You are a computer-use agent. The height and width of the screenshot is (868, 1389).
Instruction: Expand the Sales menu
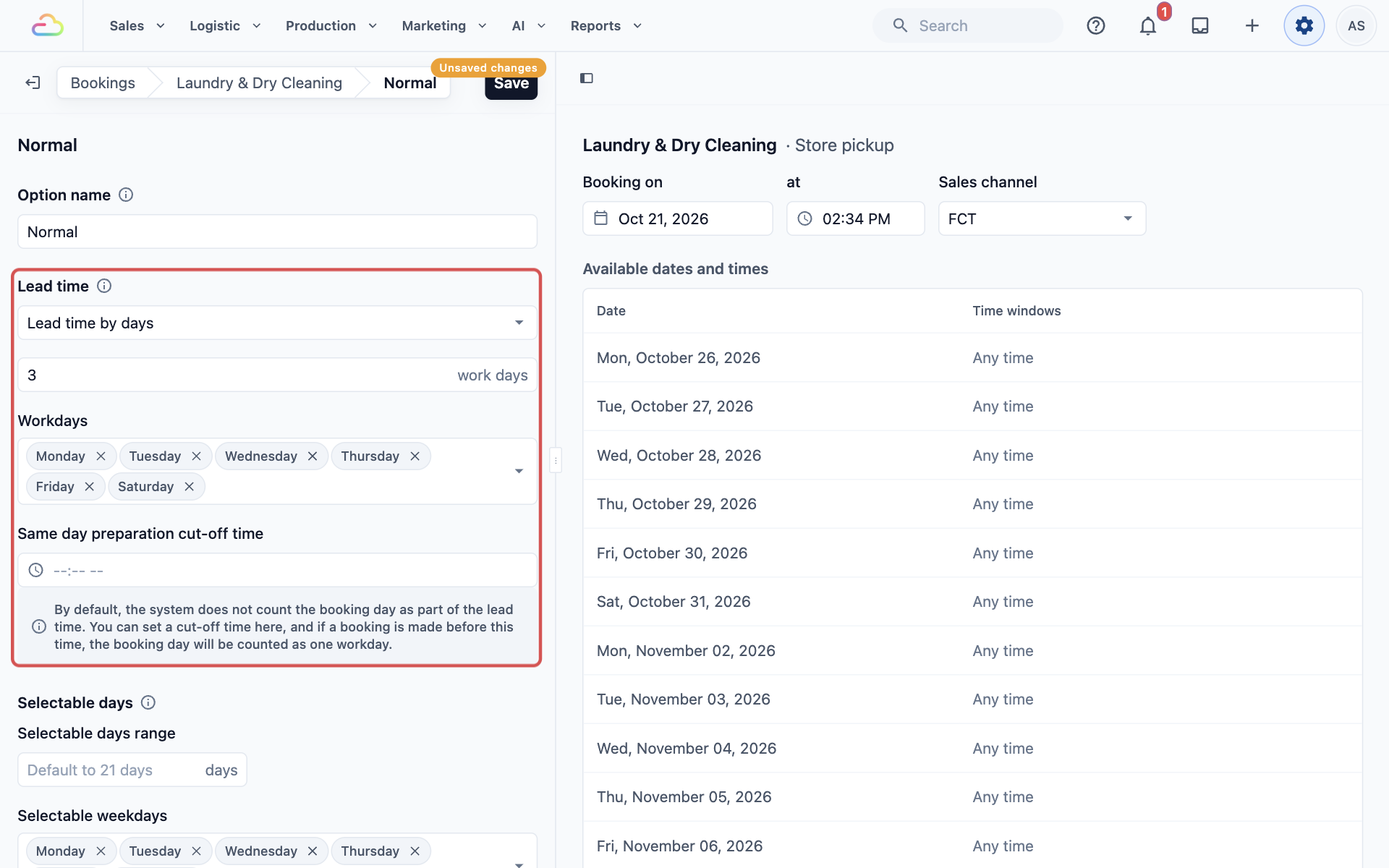click(x=137, y=25)
